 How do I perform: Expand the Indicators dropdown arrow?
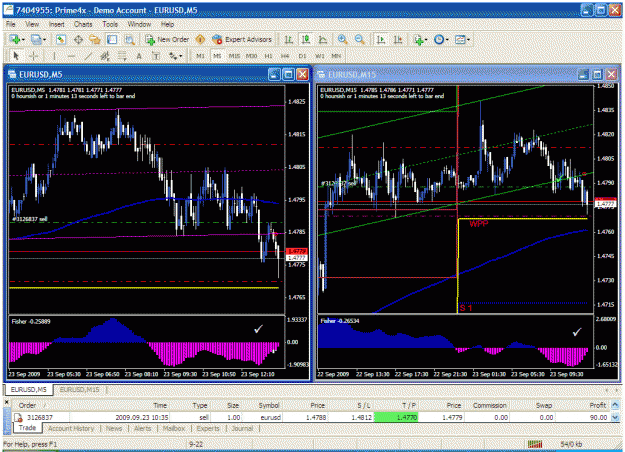click(x=426, y=39)
